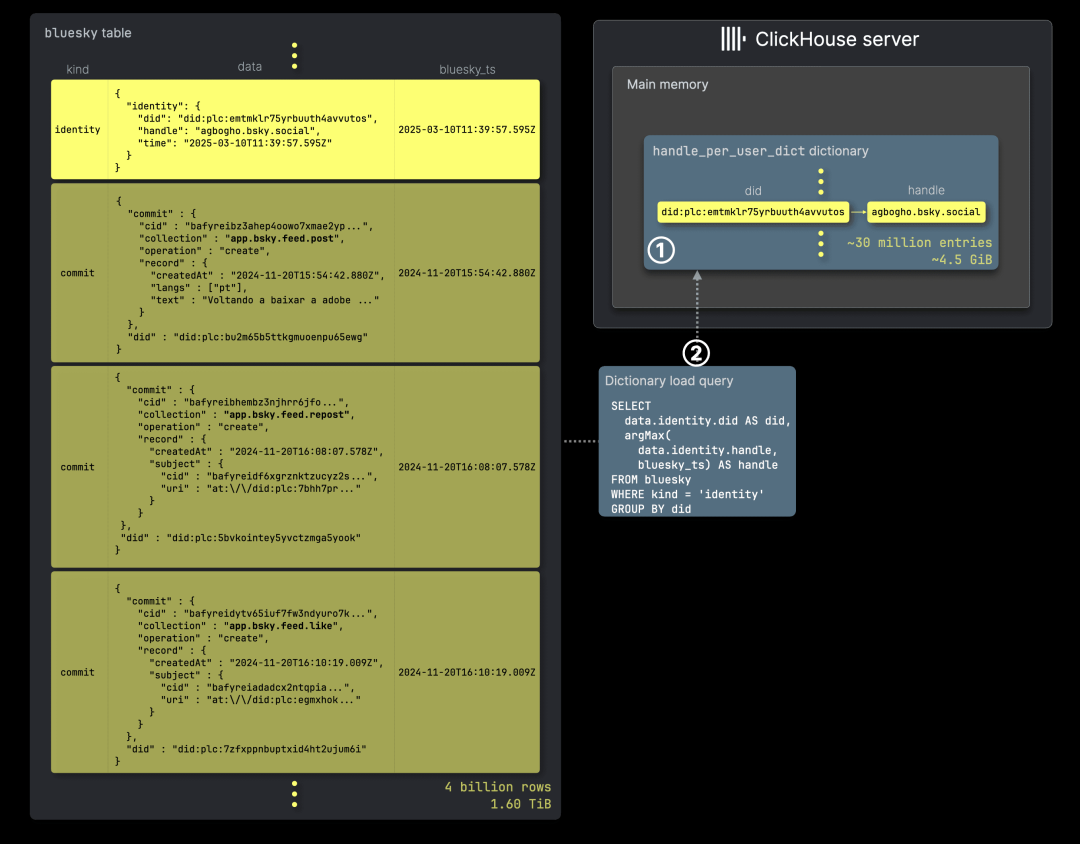Image resolution: width=1080 pixels, height=844 pixels.
Task: Click the ellipsis above the dictionary entry
Action: coord(820,182)
